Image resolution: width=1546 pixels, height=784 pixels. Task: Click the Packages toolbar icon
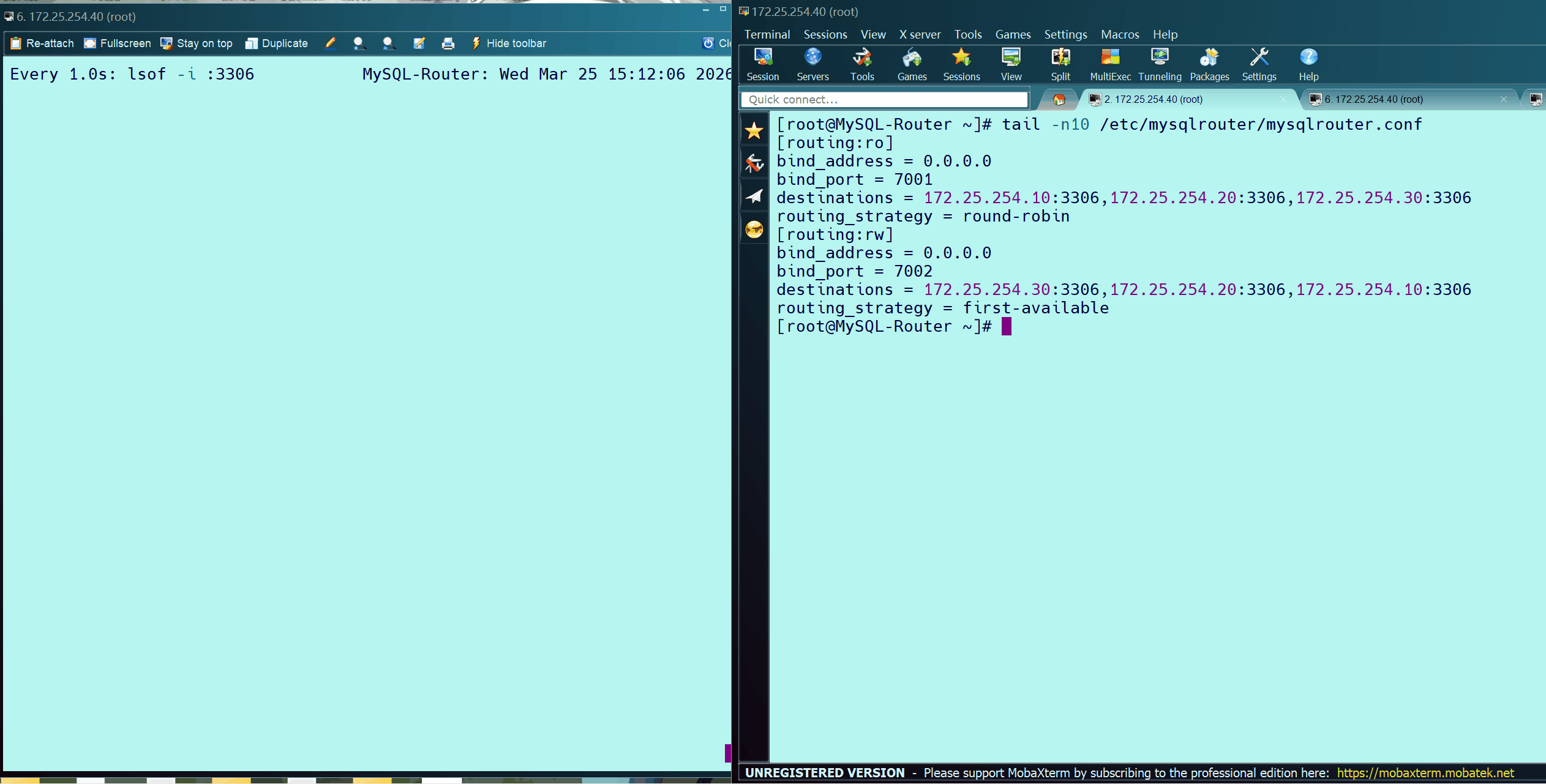pos(1209,64)
